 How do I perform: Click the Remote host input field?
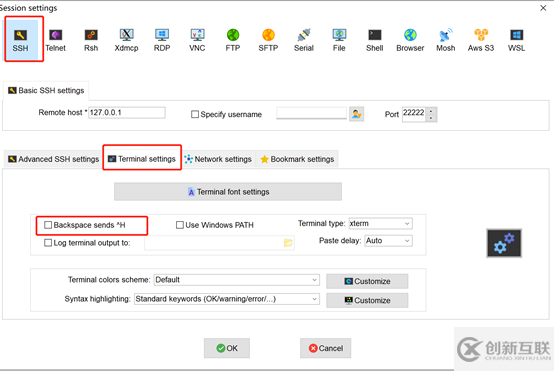[127, 112]
